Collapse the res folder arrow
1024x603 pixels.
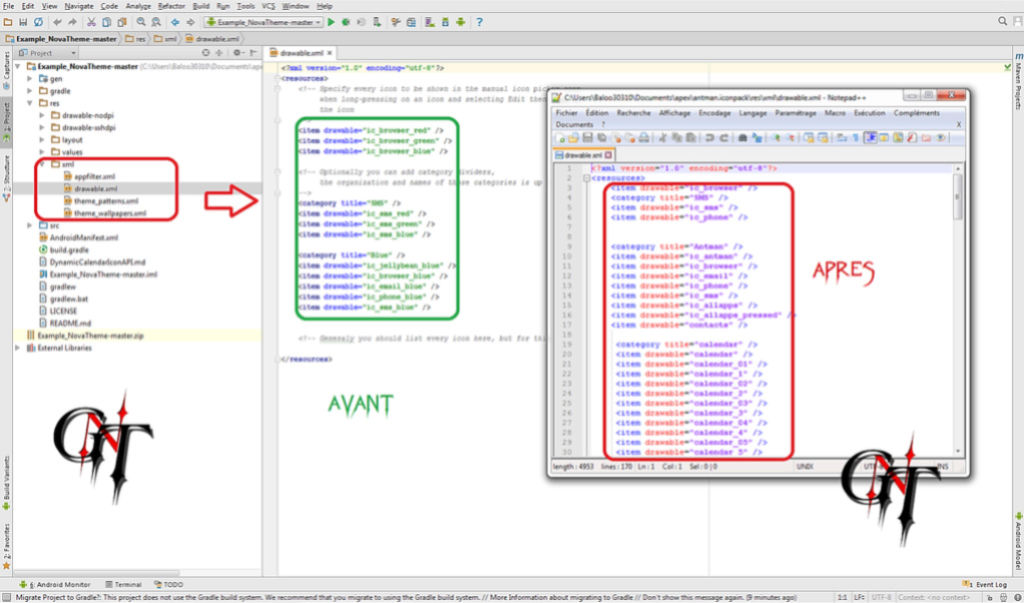(29, 103)
